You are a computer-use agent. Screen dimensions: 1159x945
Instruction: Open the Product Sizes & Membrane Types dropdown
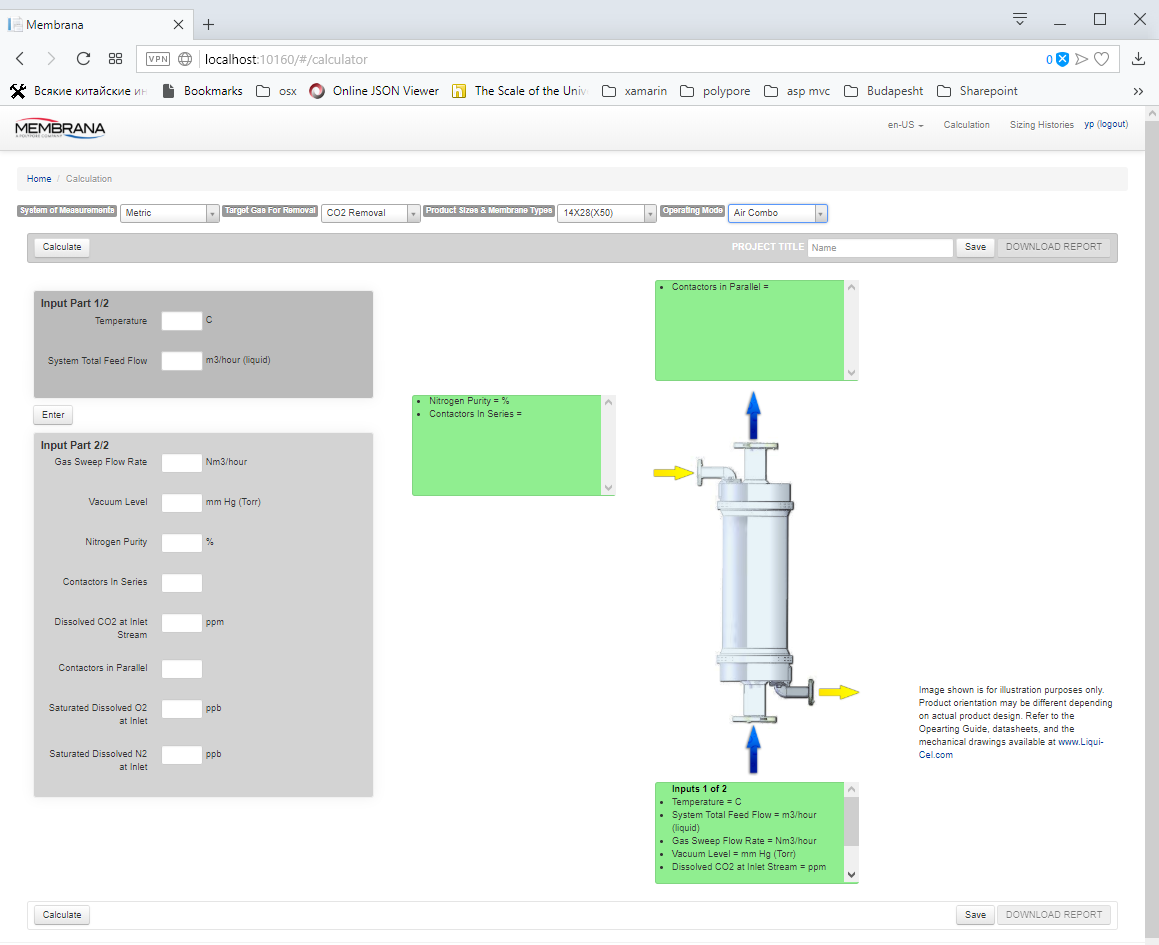[x=607, y=213]
